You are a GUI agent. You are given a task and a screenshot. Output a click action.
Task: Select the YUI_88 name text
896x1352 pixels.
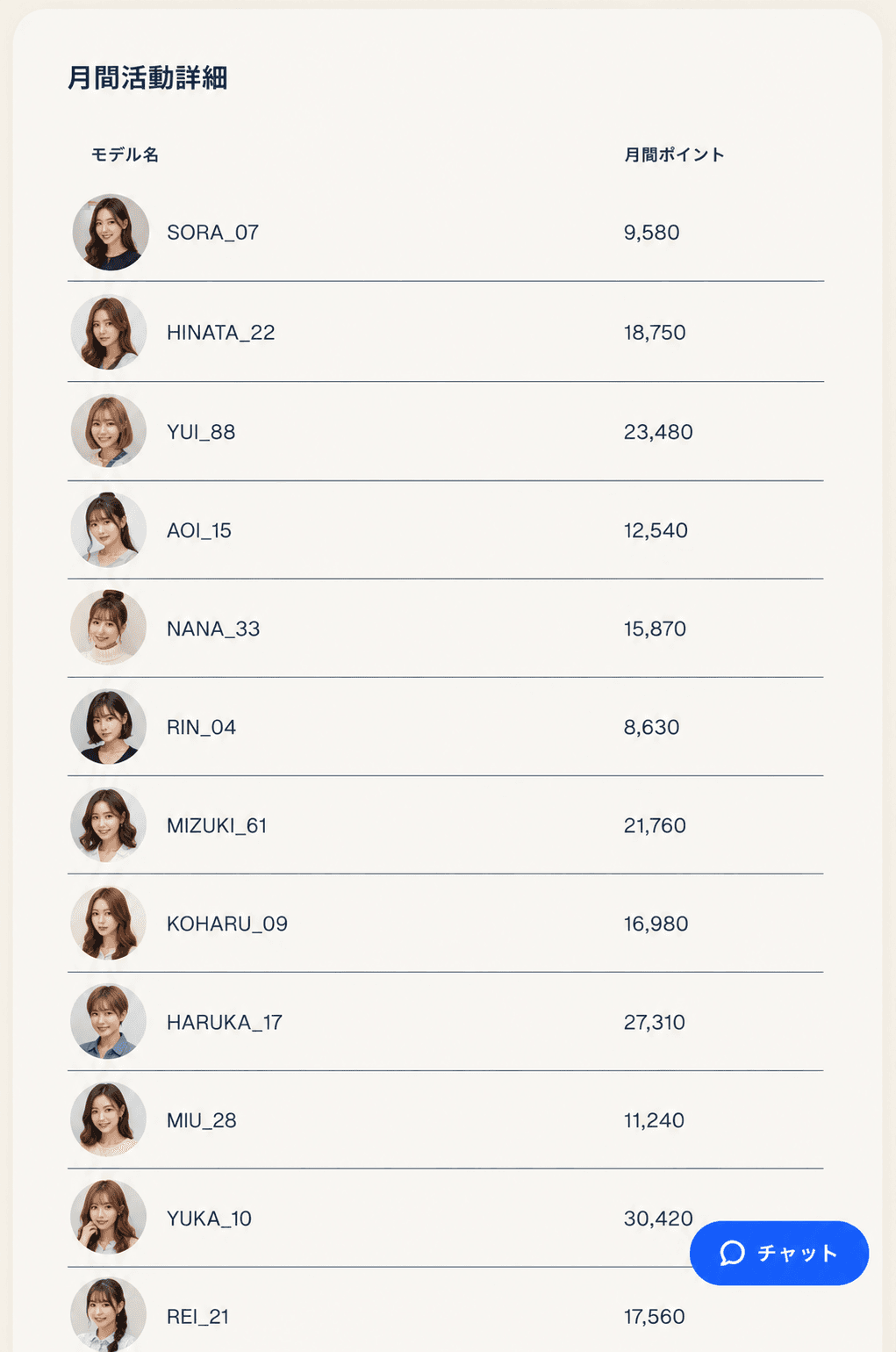click(201, 432)
